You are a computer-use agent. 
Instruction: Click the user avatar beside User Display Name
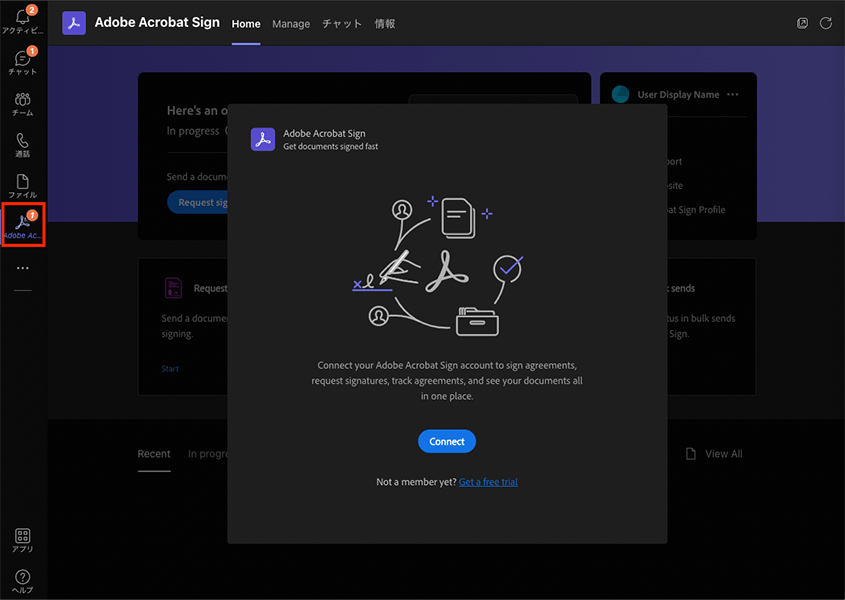[x=620, y=94]
